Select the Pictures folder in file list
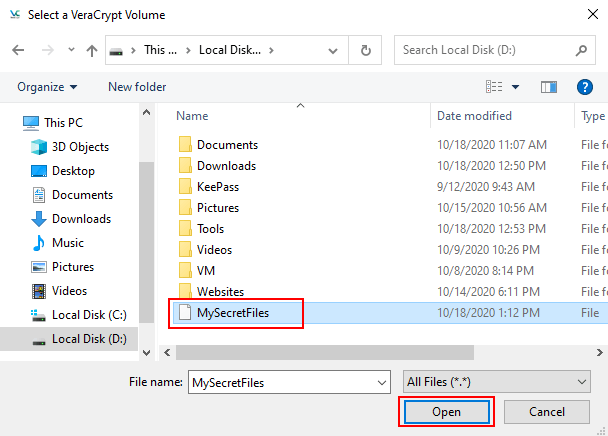Viewport: 608px width, 436px height. click(209, 208)
